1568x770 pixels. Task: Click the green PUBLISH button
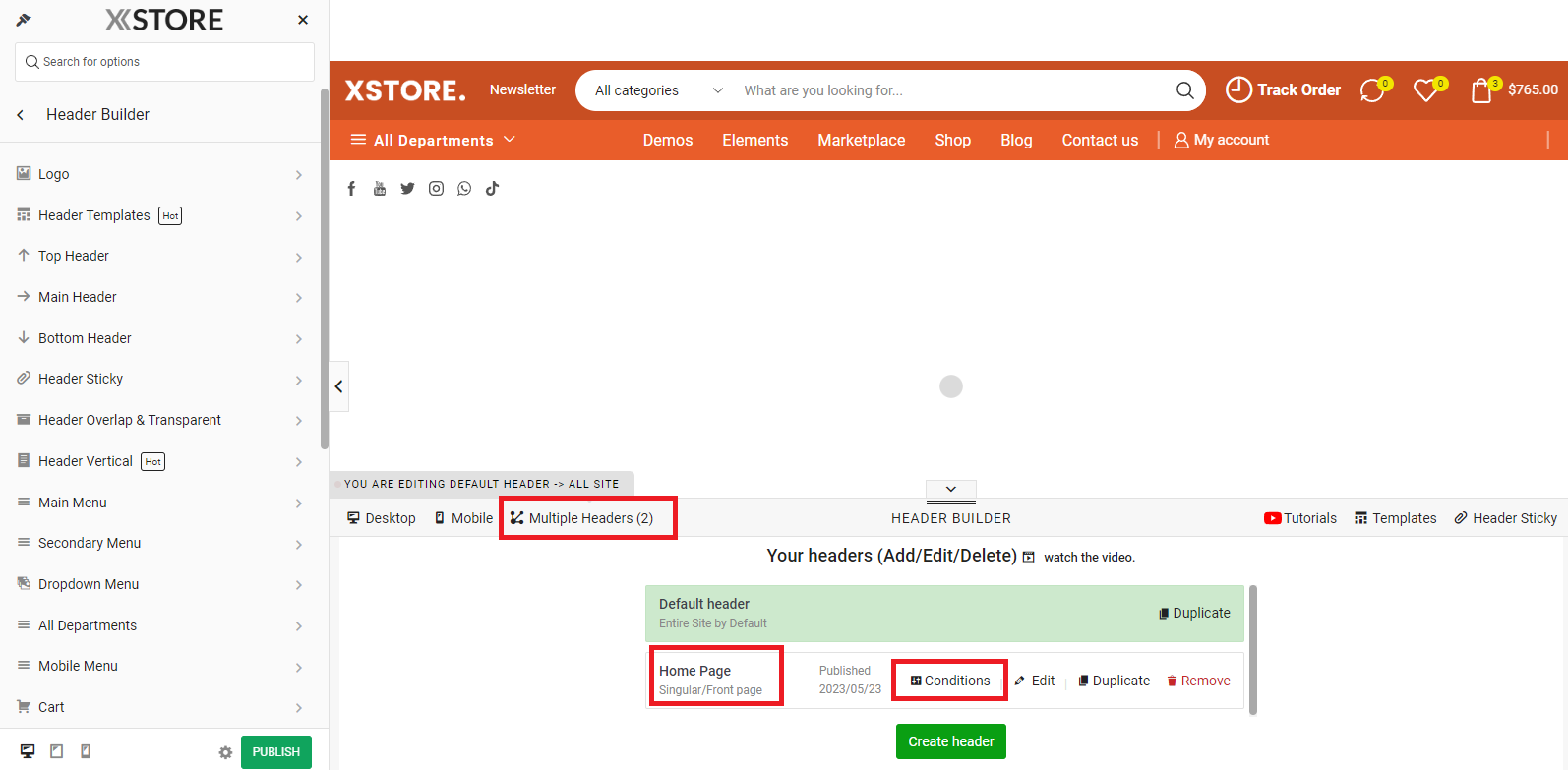(276, 752)
